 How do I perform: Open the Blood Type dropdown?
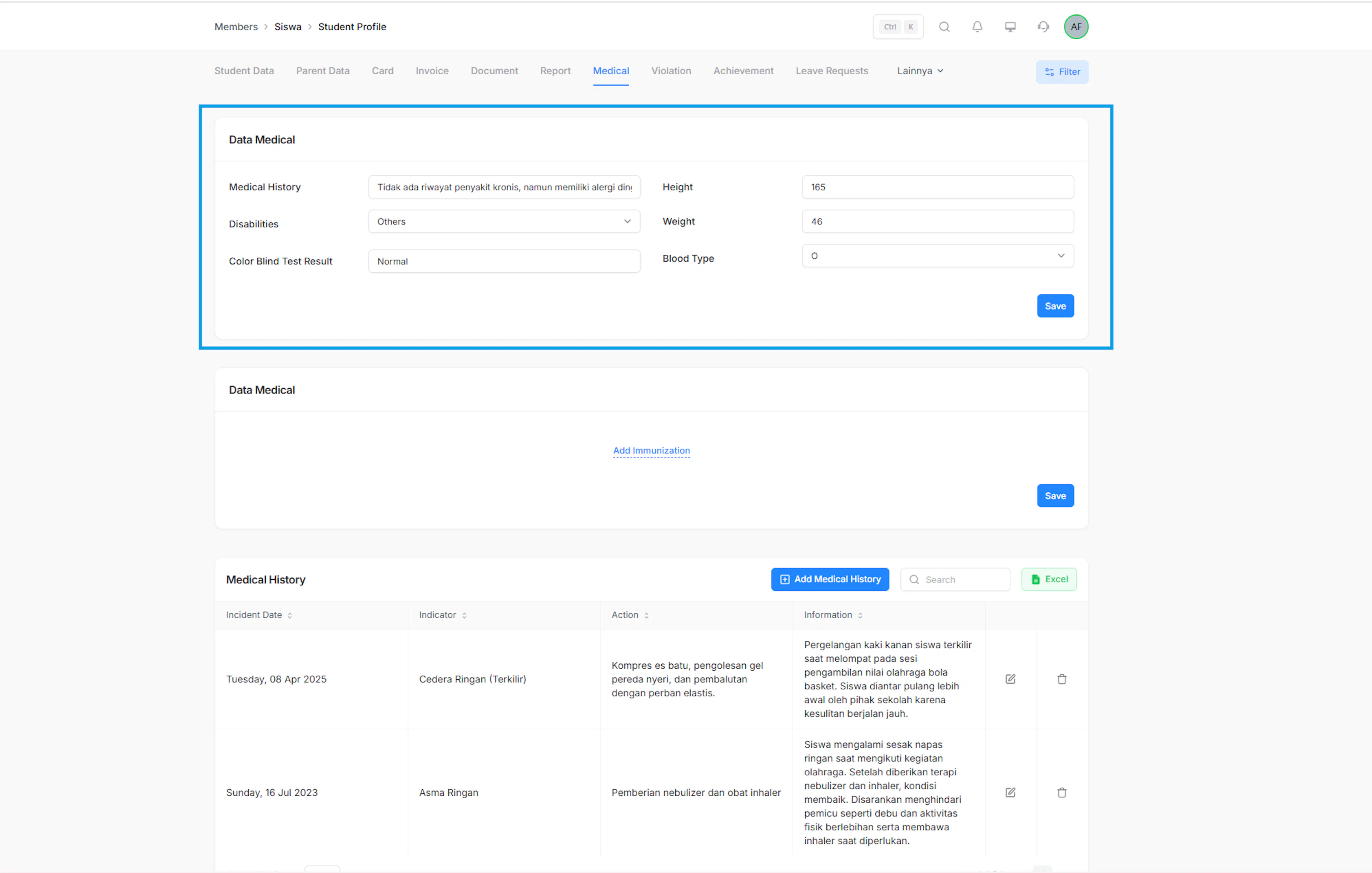click(x=938, y=256)
